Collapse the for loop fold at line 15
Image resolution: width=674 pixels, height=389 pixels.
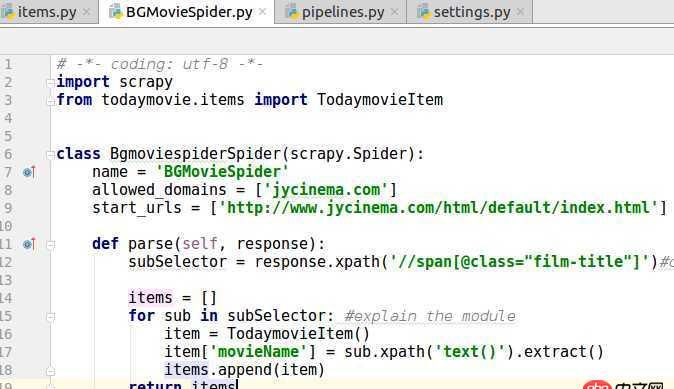50,317
